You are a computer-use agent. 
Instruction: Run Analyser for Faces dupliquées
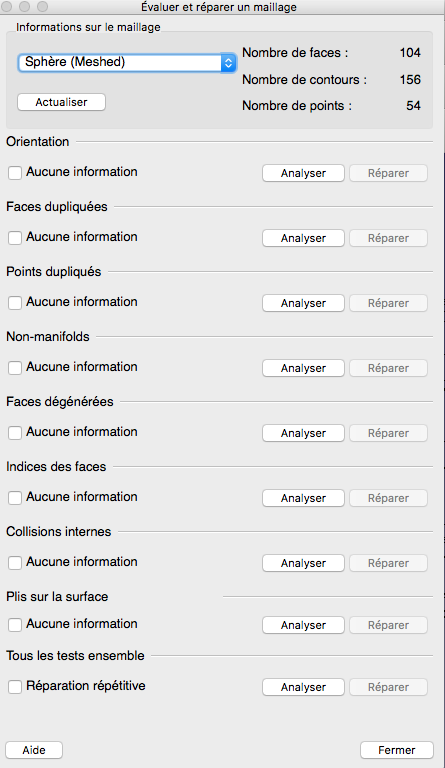coord(303,238)
